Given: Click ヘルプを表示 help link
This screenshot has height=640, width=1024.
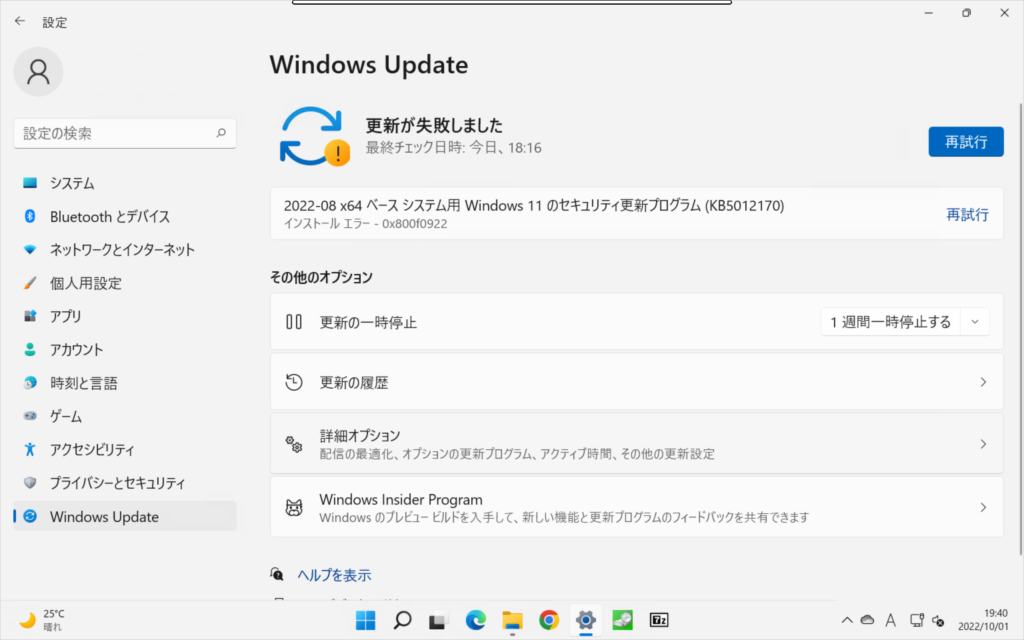Looking at the screenshot, I should coord(334,575).
